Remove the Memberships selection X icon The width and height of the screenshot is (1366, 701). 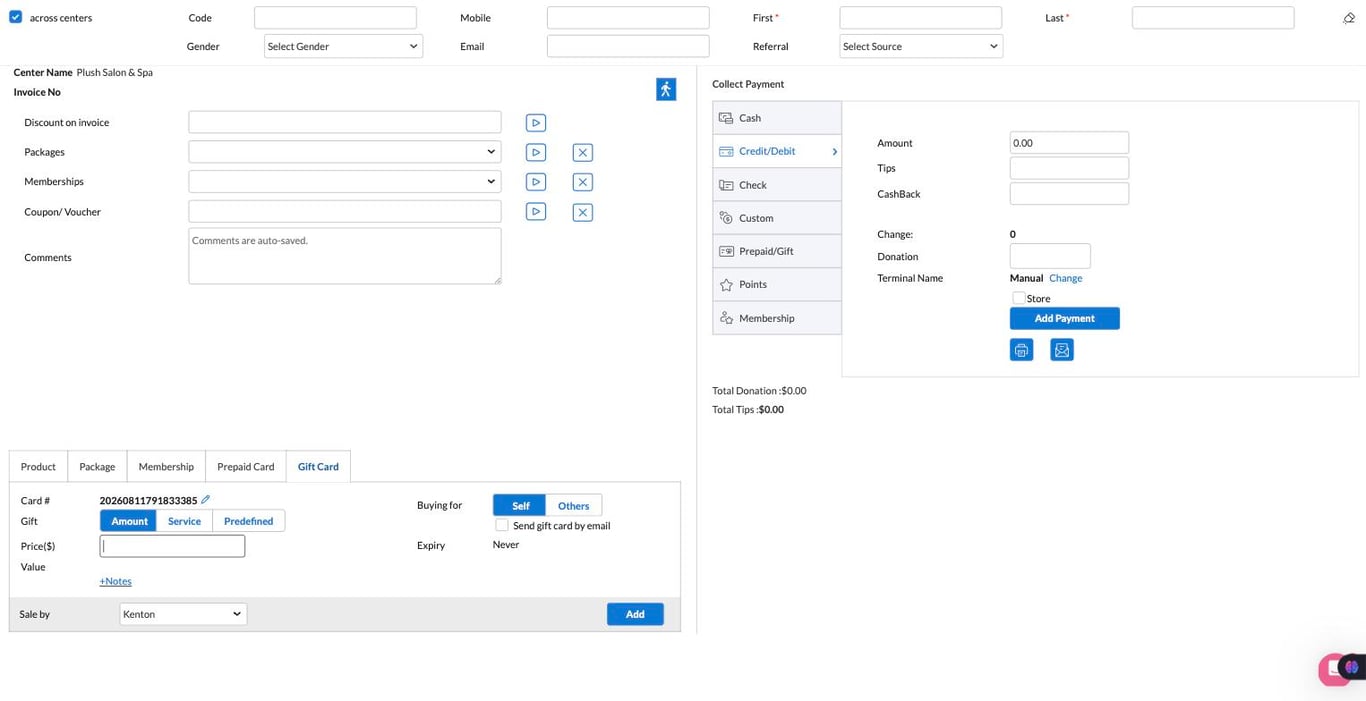[x=583, y=182]
